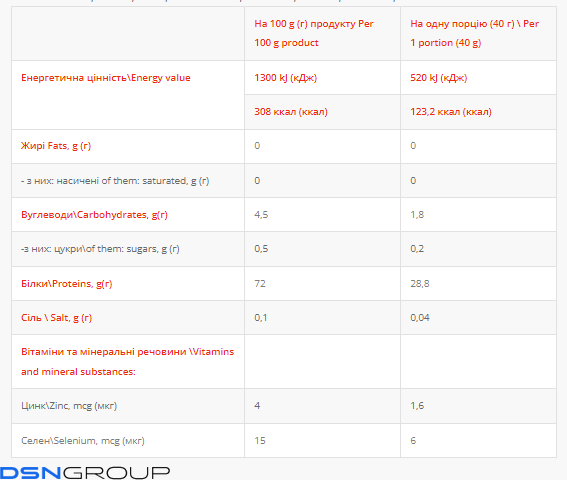The image size is (567, 480).
Task: Click the '1300 kJ (кДж)' cell
Action: click(285, 78)
